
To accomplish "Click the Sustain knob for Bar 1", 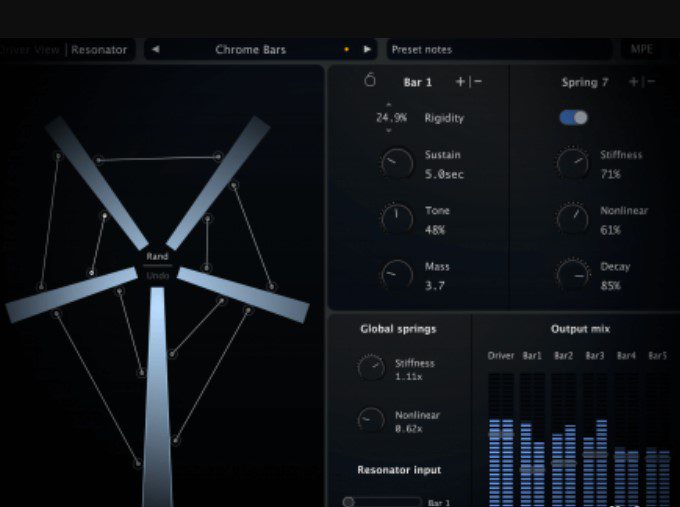I will coord(396,164).
